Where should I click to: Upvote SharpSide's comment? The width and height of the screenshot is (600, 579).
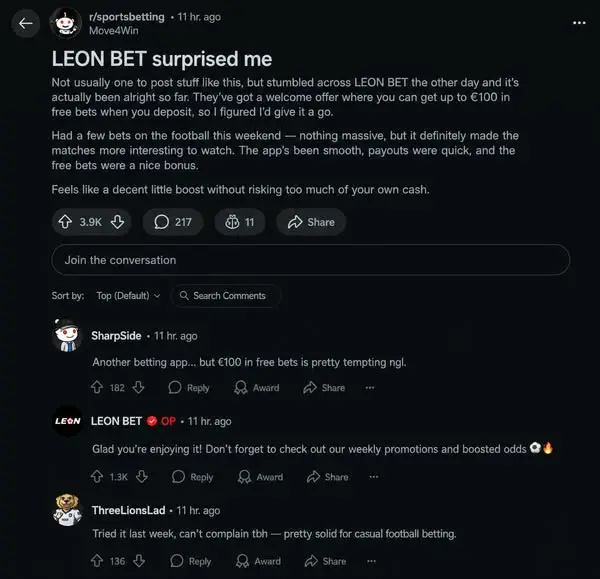tap(97, 387)
